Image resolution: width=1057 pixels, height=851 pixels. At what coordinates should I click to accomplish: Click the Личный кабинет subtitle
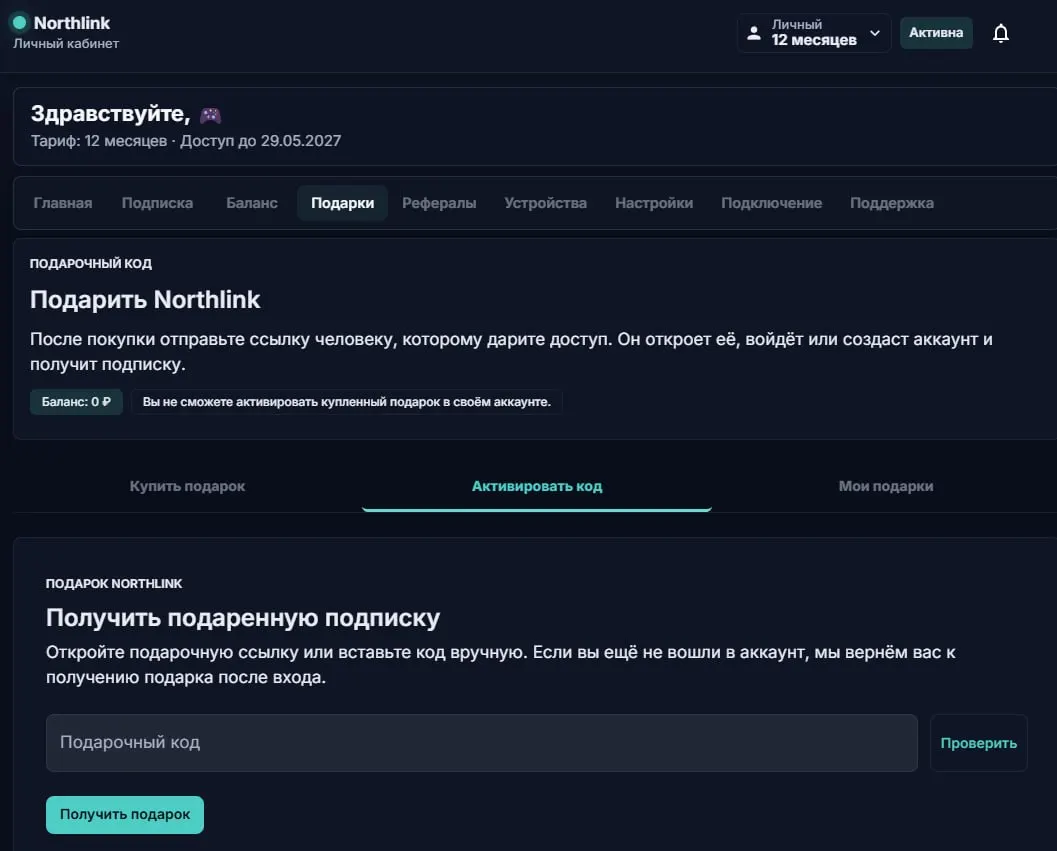66,43
